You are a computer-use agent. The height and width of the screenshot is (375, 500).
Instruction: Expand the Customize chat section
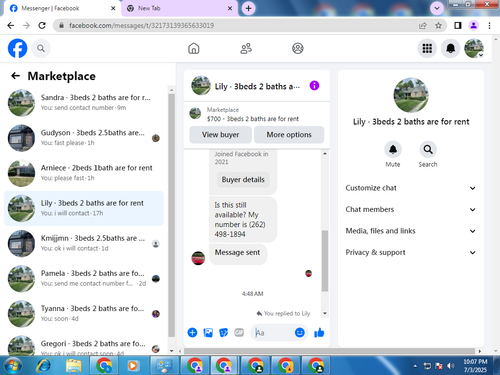coord(411,188)
